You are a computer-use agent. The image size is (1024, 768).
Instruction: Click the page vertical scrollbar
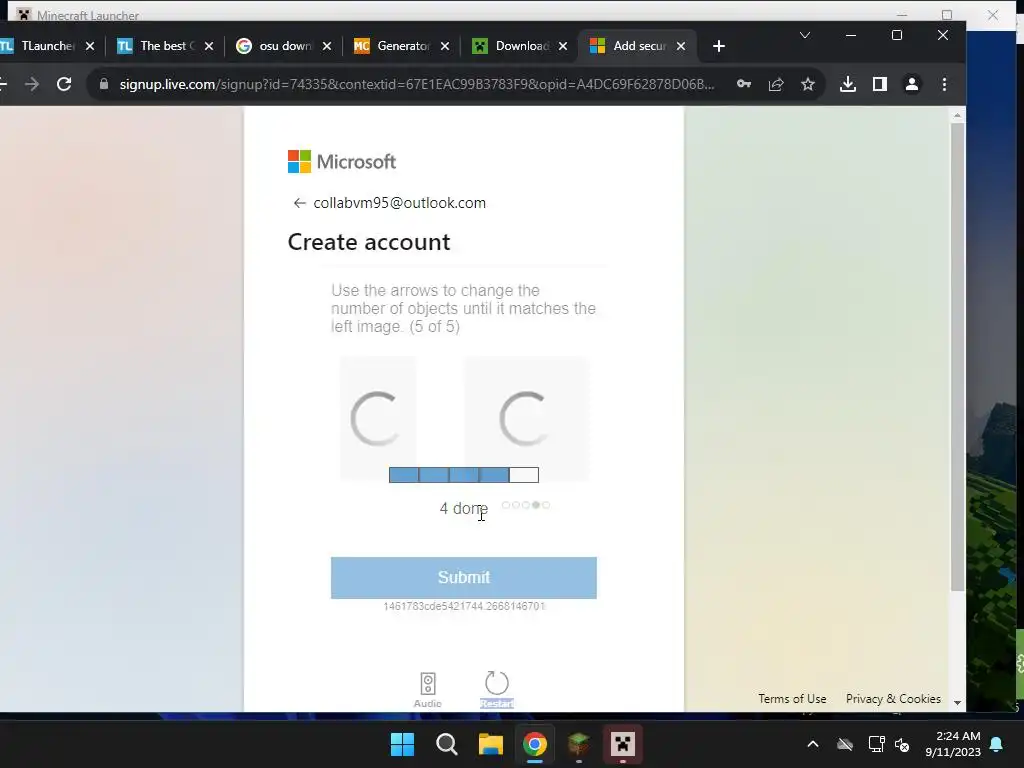(957, 357)
